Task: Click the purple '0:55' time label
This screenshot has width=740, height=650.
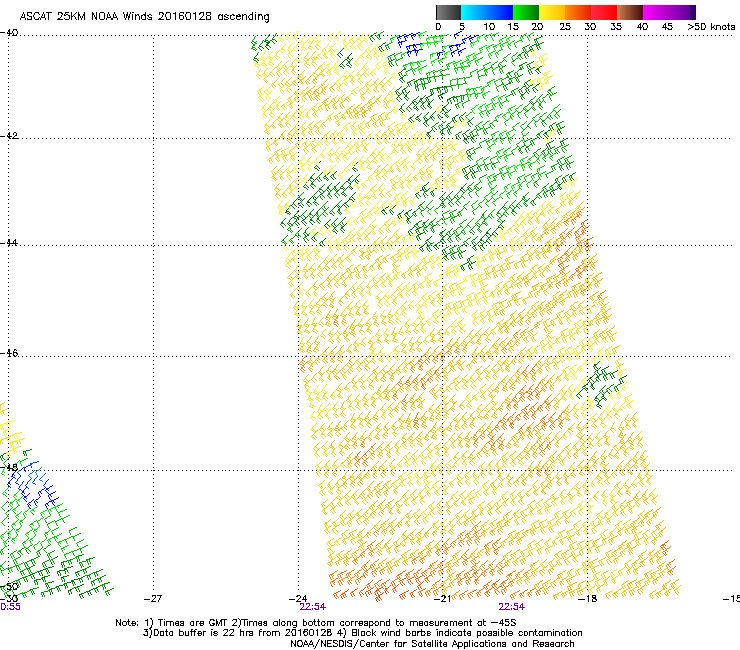Action: click(x=10, y=607)
